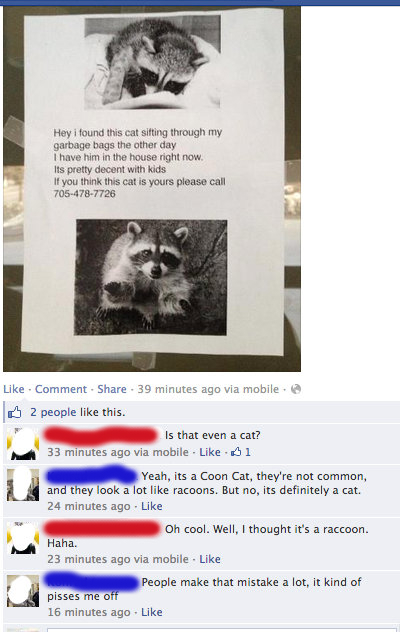Like the 'it kind of pisses me off' comment
The height and width of the screenshot is (632, 400).
152,612
